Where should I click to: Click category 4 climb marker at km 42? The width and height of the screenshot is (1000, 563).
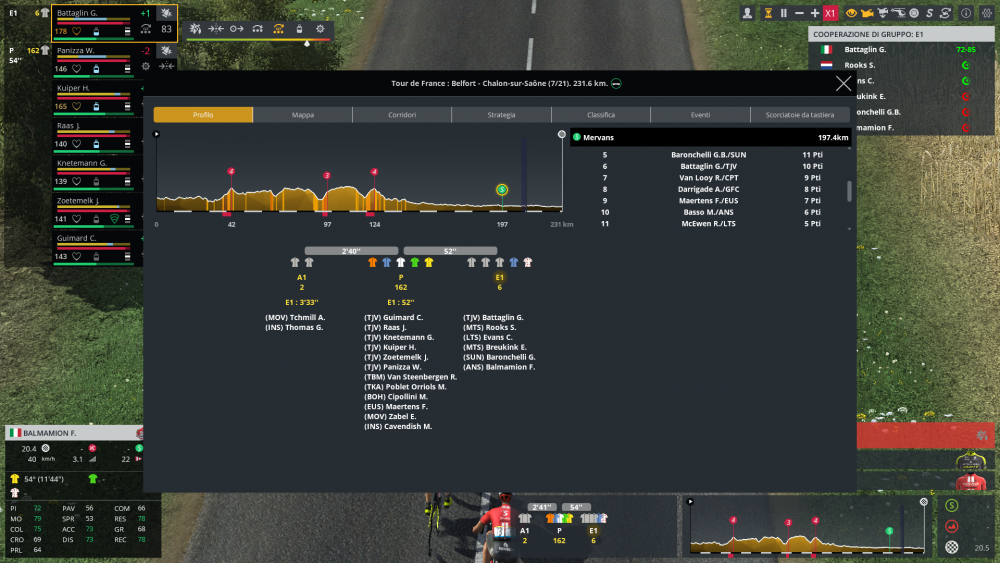click(x=231, y=172)
